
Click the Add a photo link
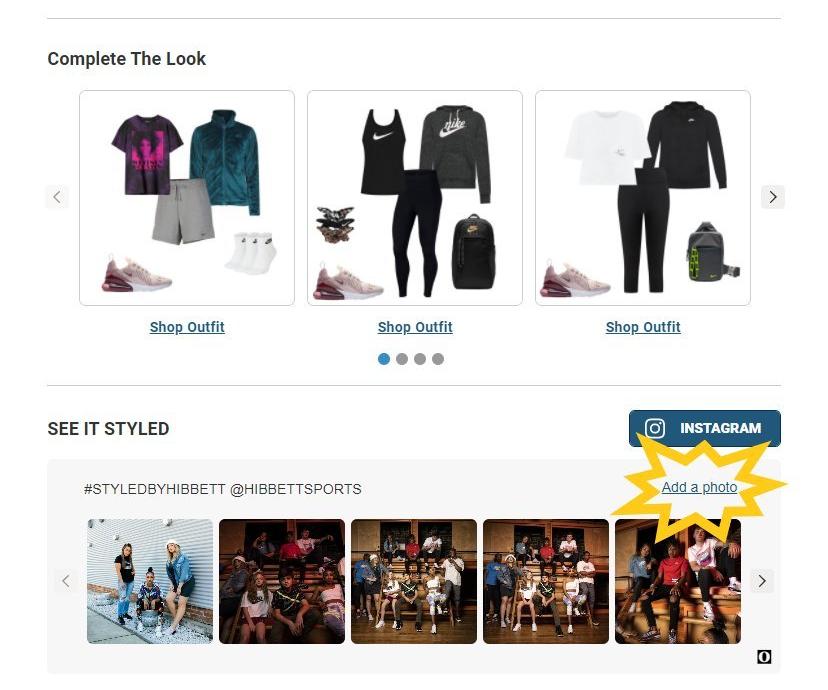coord(699,487)
